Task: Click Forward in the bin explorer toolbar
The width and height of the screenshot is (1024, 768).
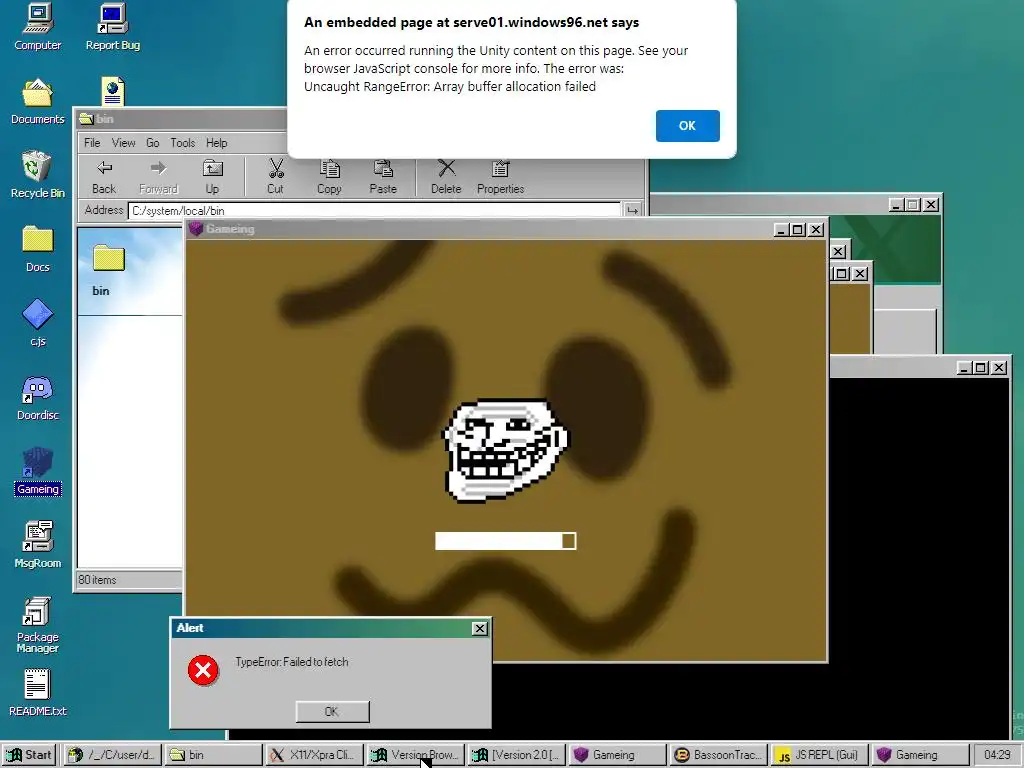Action: [x=158, y=177]
